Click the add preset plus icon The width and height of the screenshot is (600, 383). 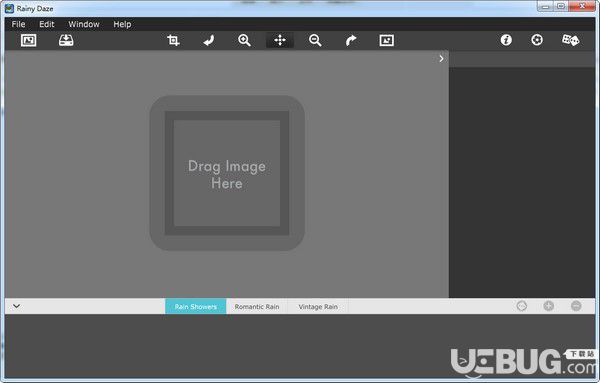(x=549, y=306)
